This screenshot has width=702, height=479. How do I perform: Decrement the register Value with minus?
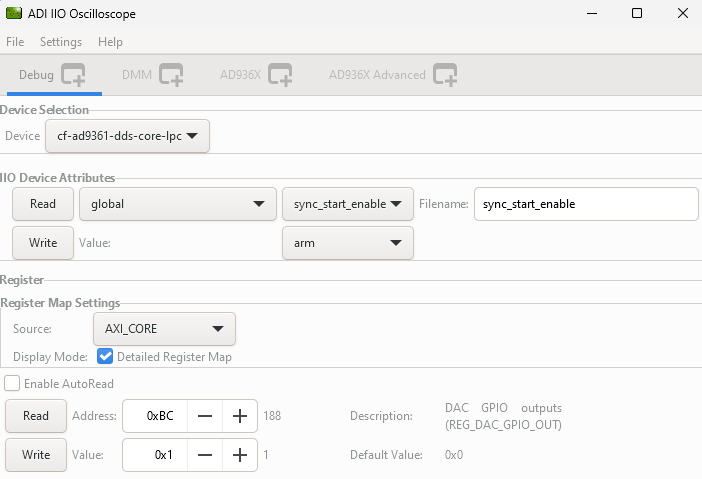[205, 455]
